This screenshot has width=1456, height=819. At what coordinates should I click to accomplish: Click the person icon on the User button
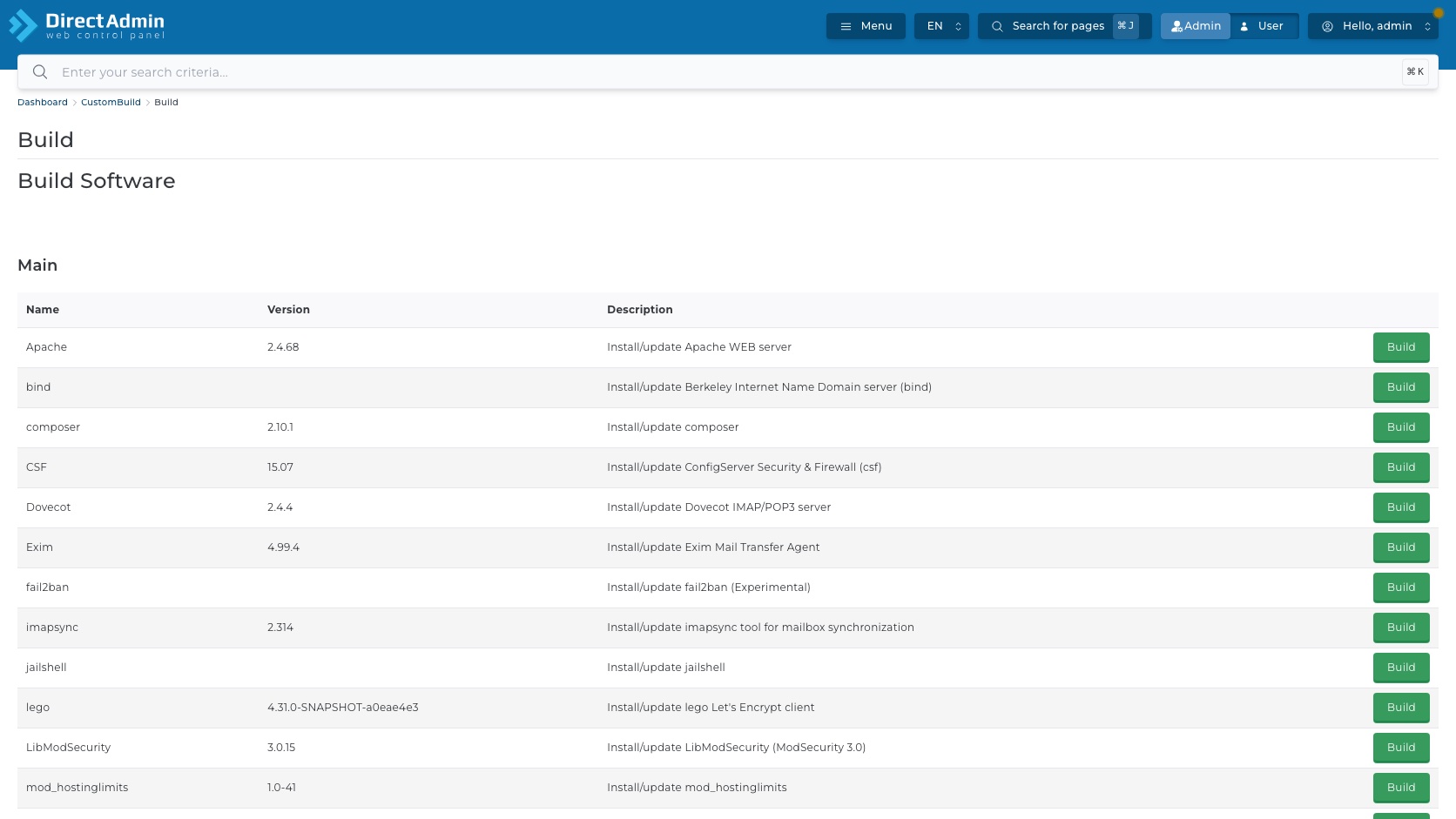click(x=1244, y=26)
